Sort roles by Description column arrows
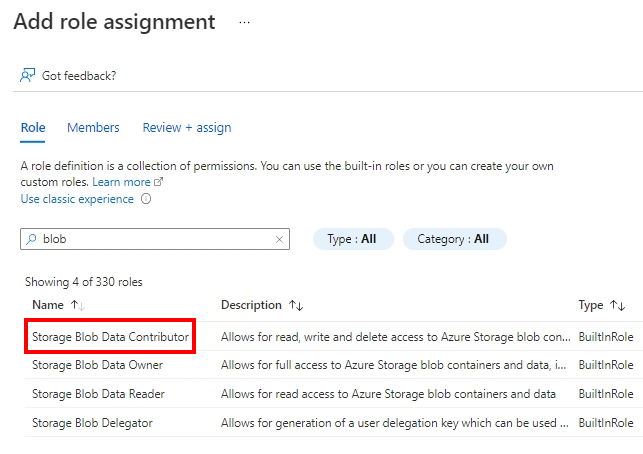This screenshot has width=643, height=454. click(296, 305)
